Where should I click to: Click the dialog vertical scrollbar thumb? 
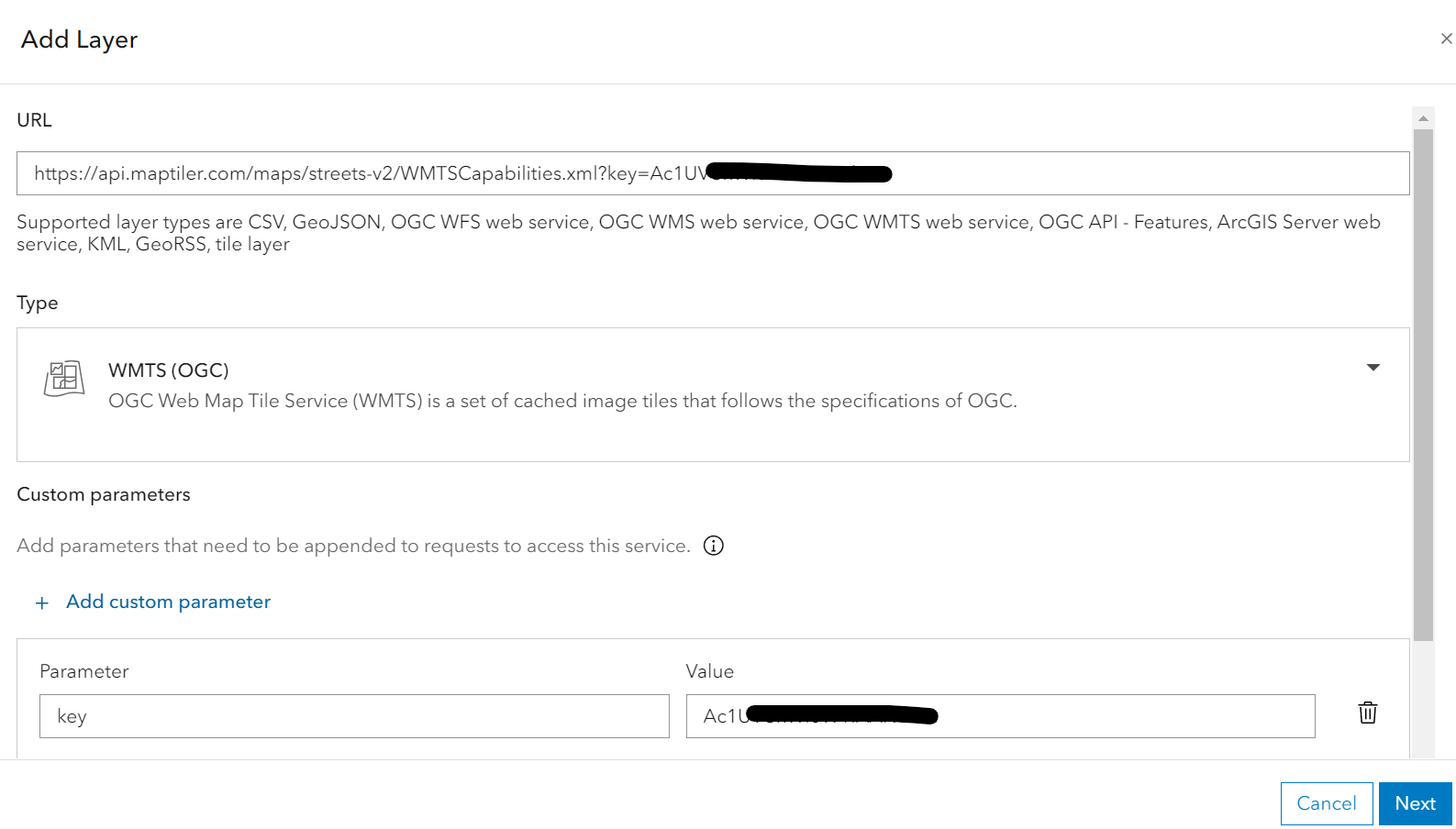pos(1423,385)
